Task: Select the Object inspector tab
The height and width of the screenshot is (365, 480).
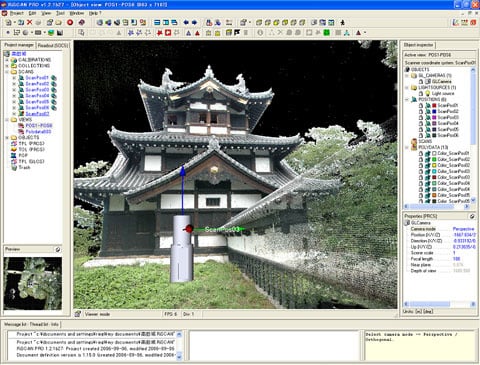Action: pos(418,45)
